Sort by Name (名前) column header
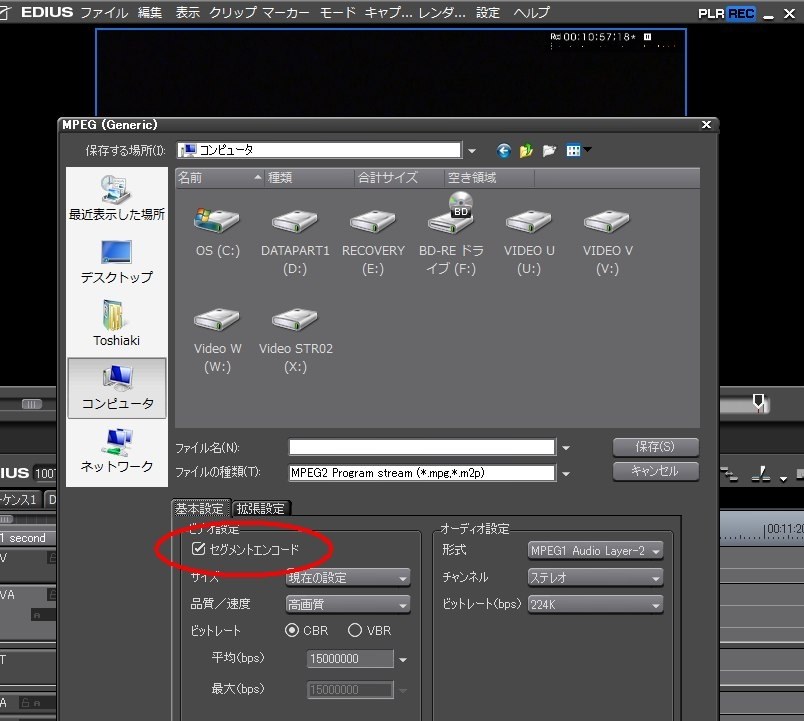The width and height of the screenshot is (804, 721). pos(219,178)
